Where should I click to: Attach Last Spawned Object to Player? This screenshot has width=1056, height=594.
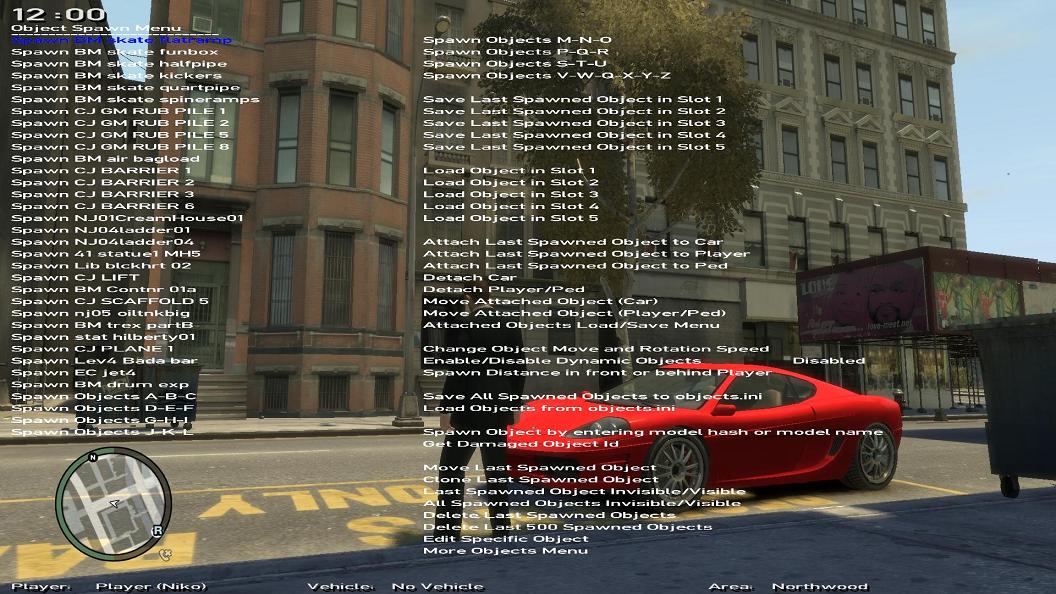[586, 254]
